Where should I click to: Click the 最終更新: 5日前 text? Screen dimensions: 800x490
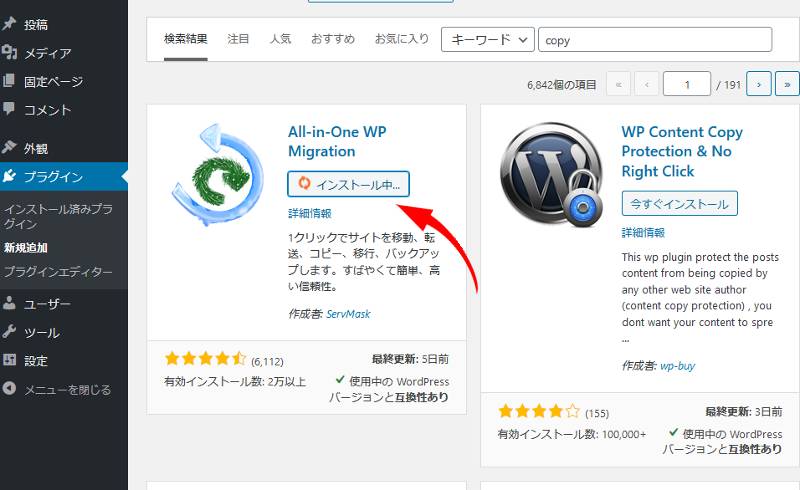click(x=410, y=359)
